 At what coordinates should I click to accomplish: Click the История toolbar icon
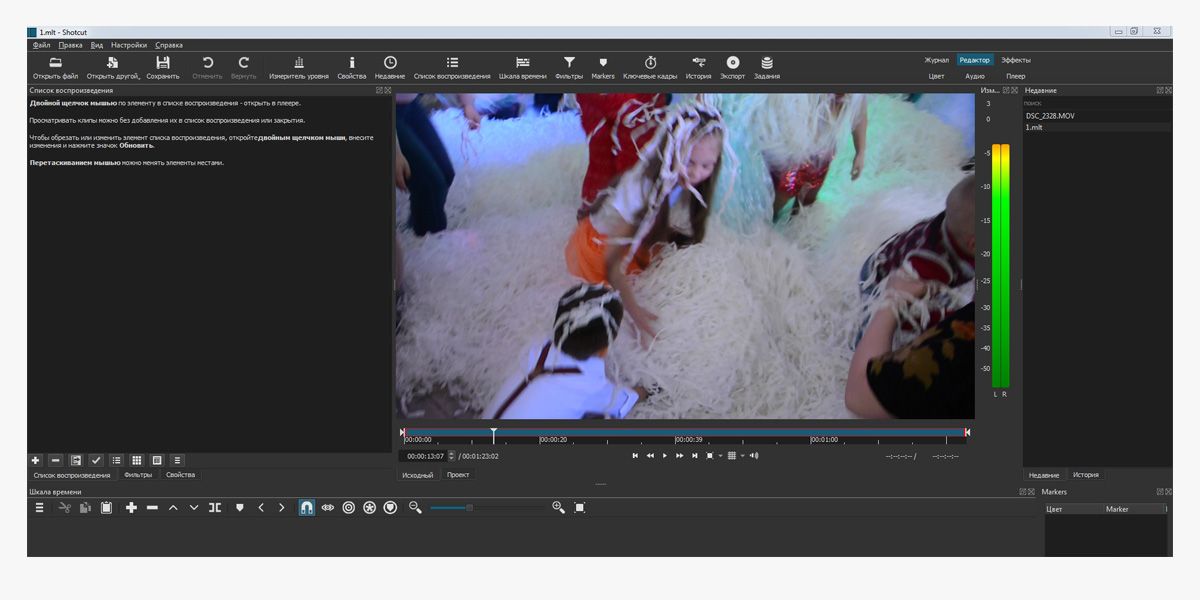698,62
